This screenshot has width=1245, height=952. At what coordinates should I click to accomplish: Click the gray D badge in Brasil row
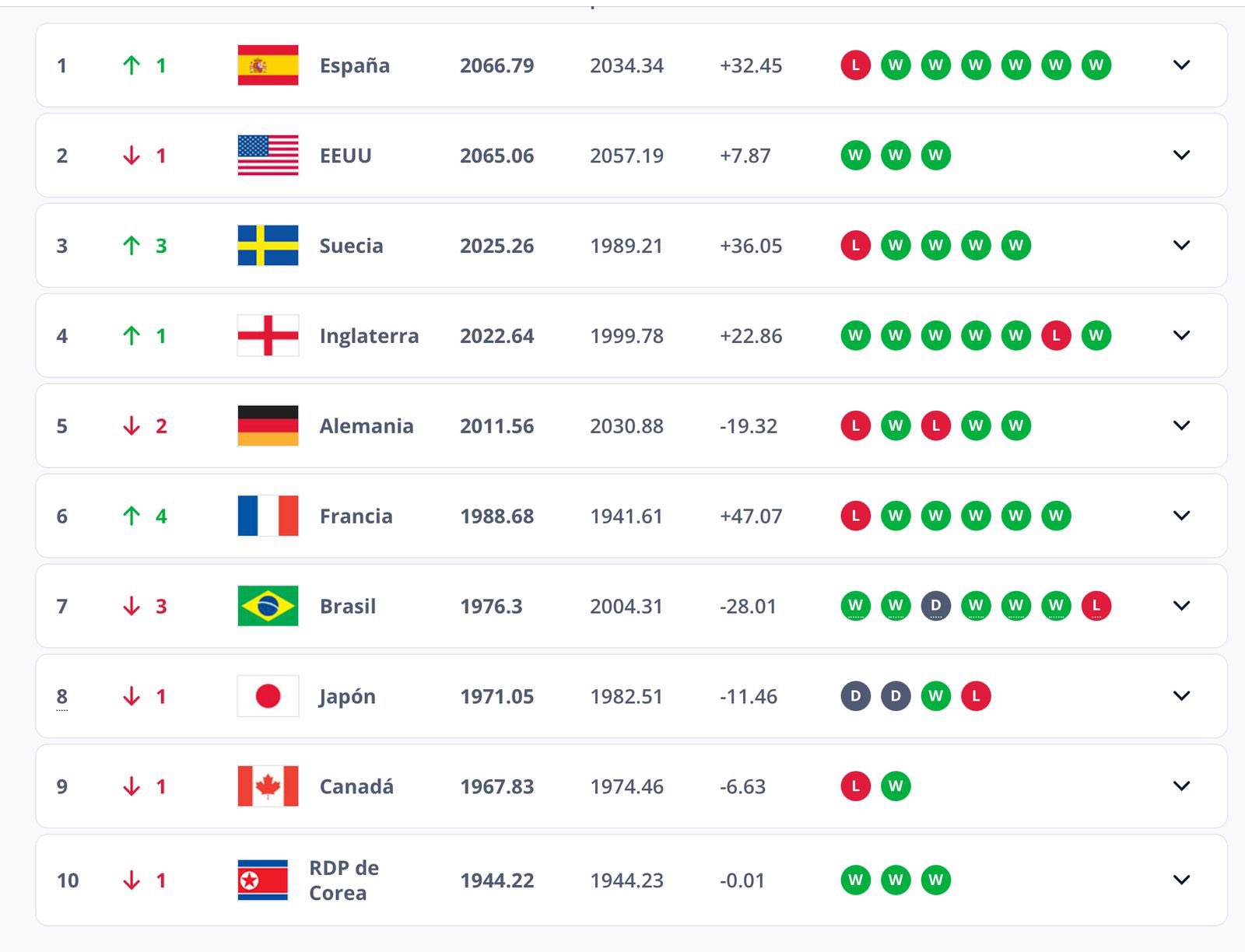[935, 606]
